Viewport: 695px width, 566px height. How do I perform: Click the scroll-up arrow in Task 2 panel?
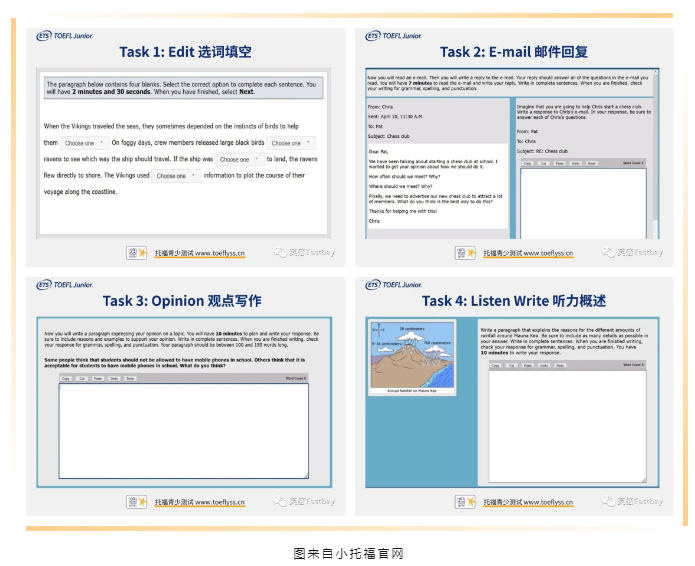point(656,72)
